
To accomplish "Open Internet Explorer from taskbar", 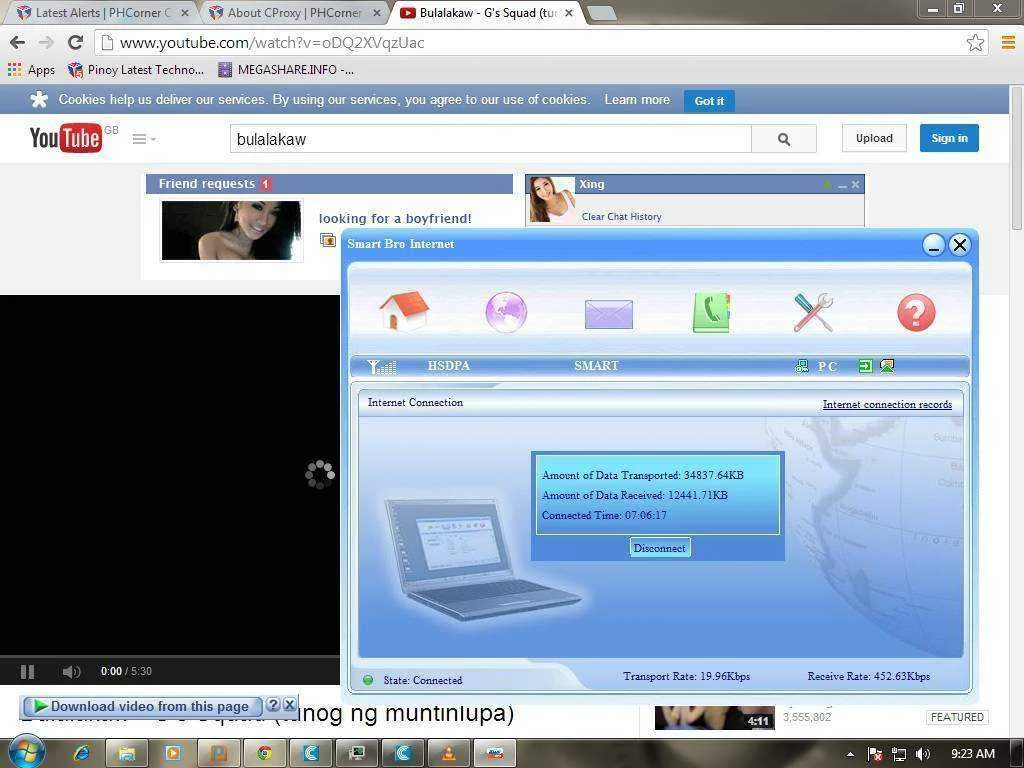I will [82, 753].
